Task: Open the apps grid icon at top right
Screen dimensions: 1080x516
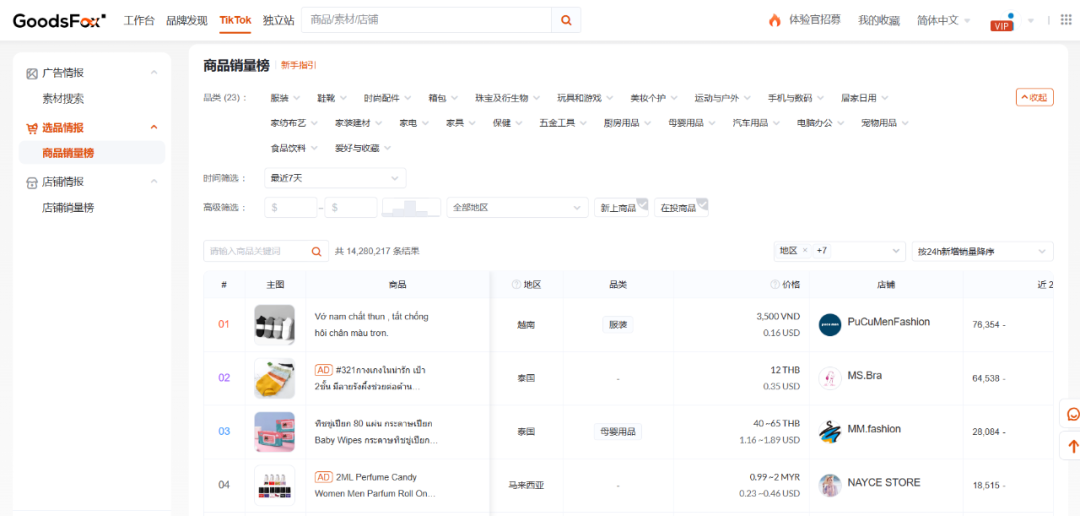Action: 1066,20
